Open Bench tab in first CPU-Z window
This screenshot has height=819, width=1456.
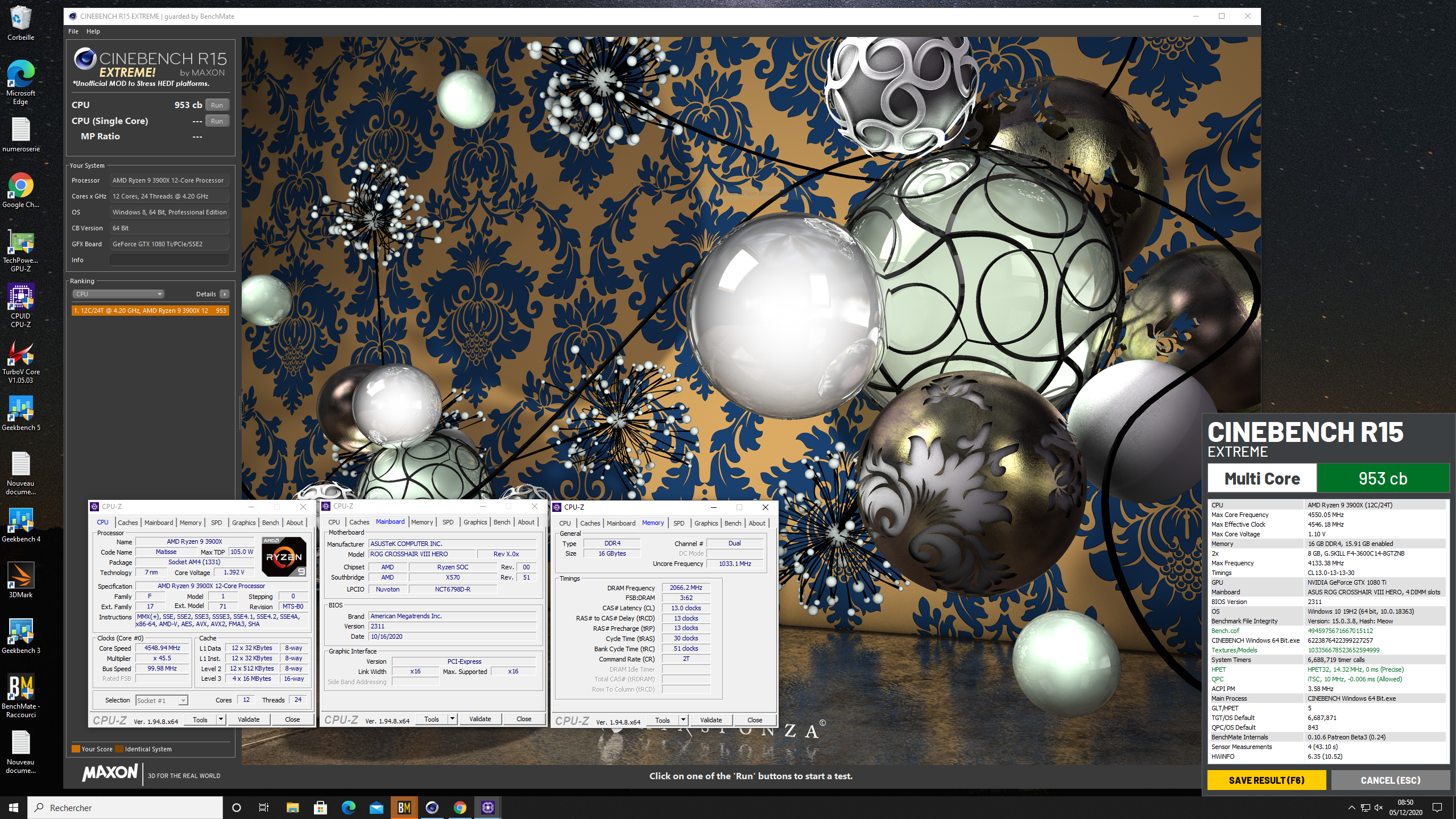click(x=271, y=523)
